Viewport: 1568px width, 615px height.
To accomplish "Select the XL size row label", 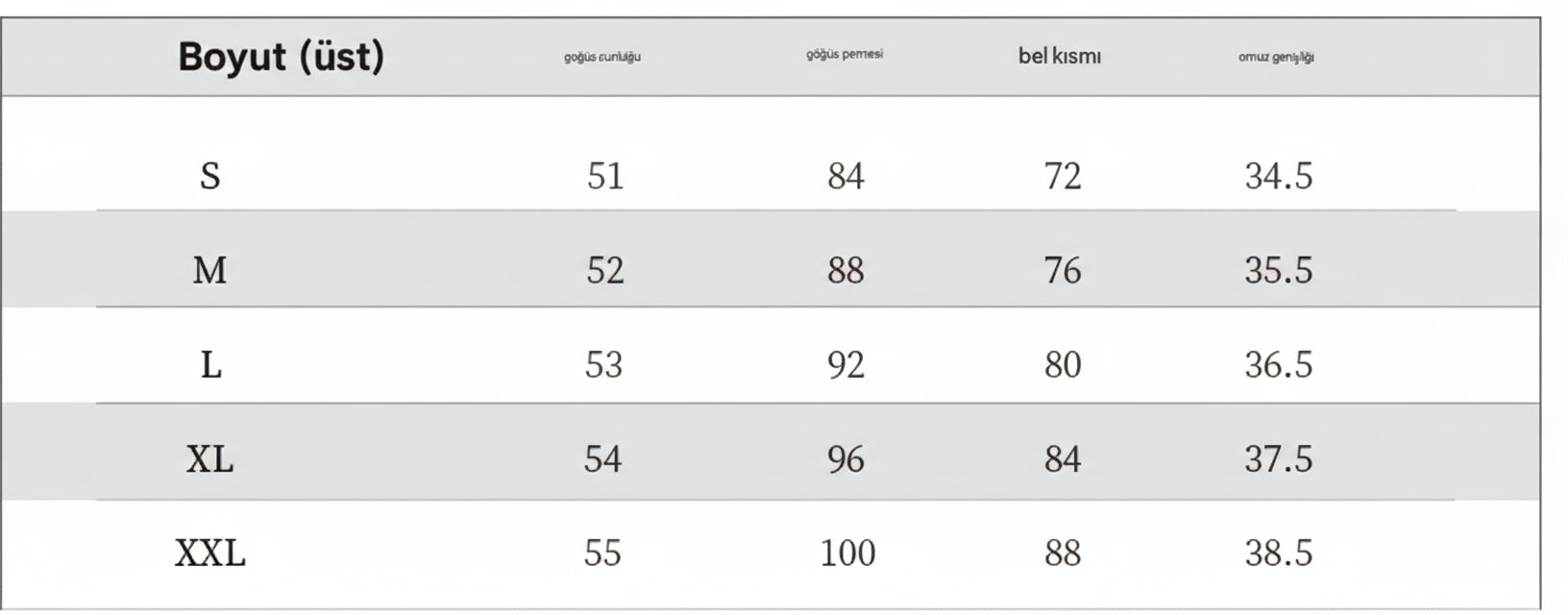I will (x=210, y=459).
